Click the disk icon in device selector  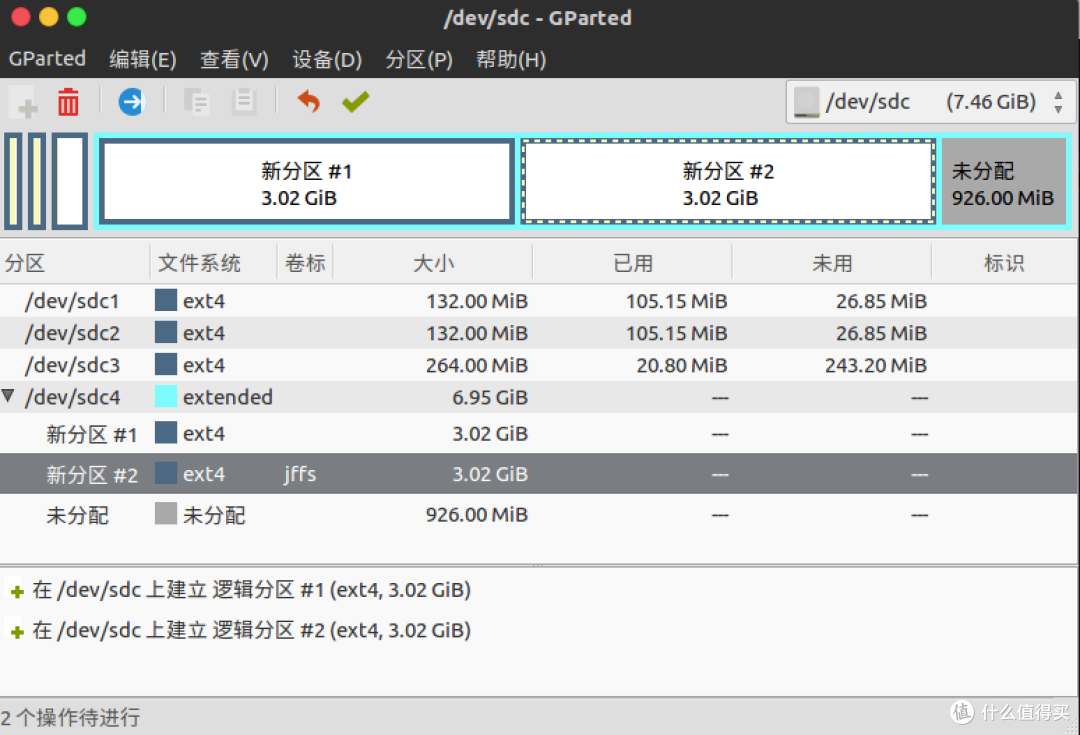pyautogui.click(x=806, y=102)
